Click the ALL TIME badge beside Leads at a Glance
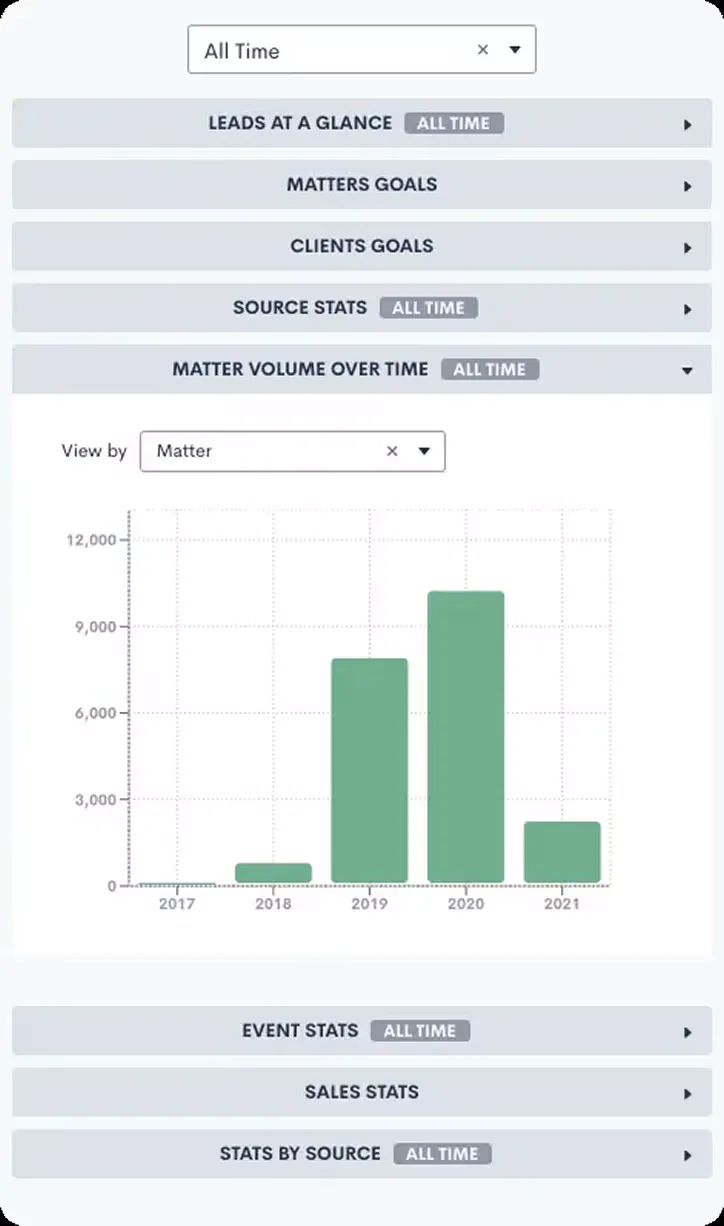724x1226 pixels. point(454,123)
